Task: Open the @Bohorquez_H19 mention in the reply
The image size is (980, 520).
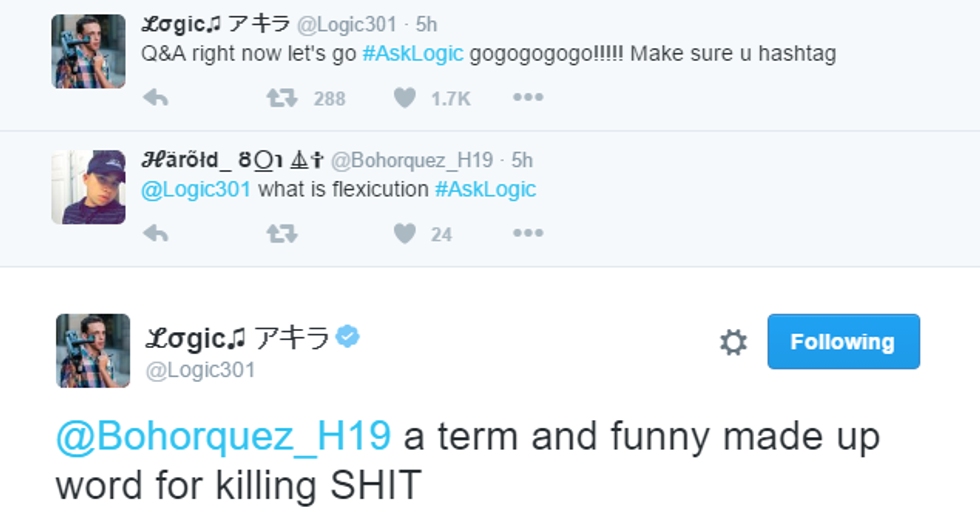Action: (x=224, y=437)
